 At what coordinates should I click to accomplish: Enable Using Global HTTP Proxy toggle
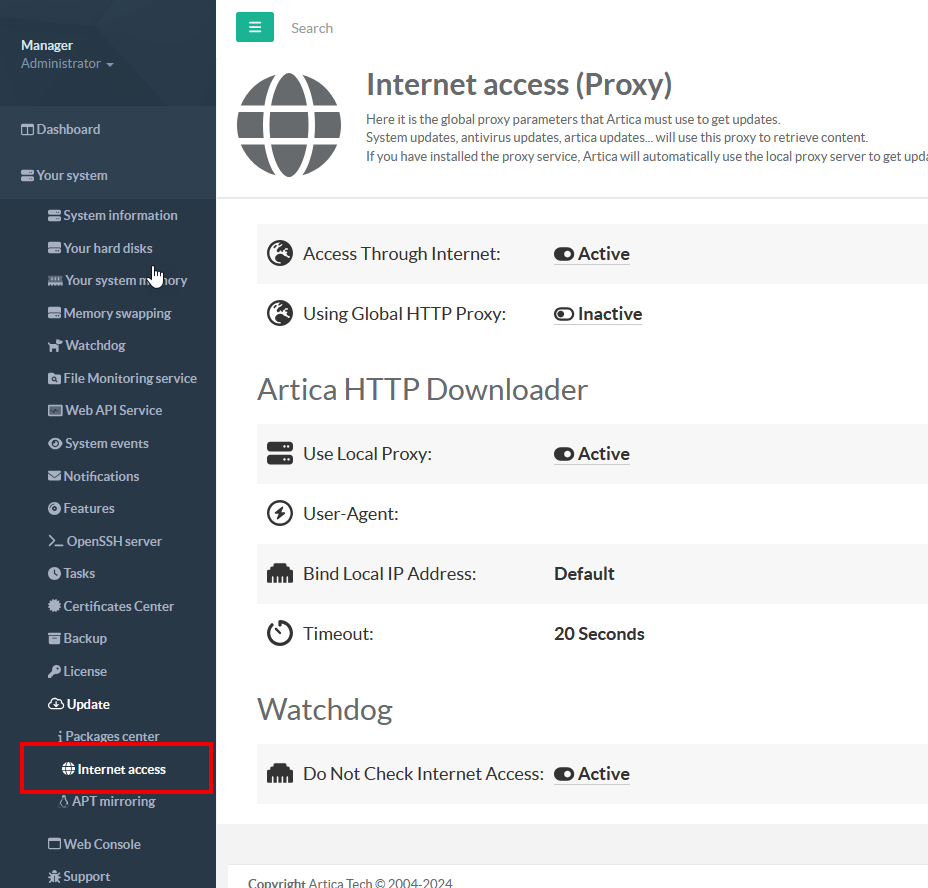click(x=564, y=315)
